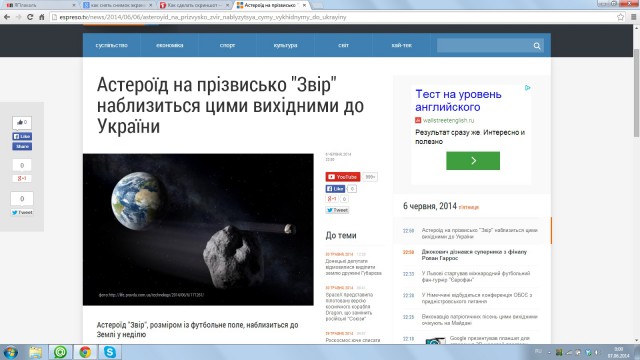Open the second До теми article about Dragon spacecraft

click(349, 306)
